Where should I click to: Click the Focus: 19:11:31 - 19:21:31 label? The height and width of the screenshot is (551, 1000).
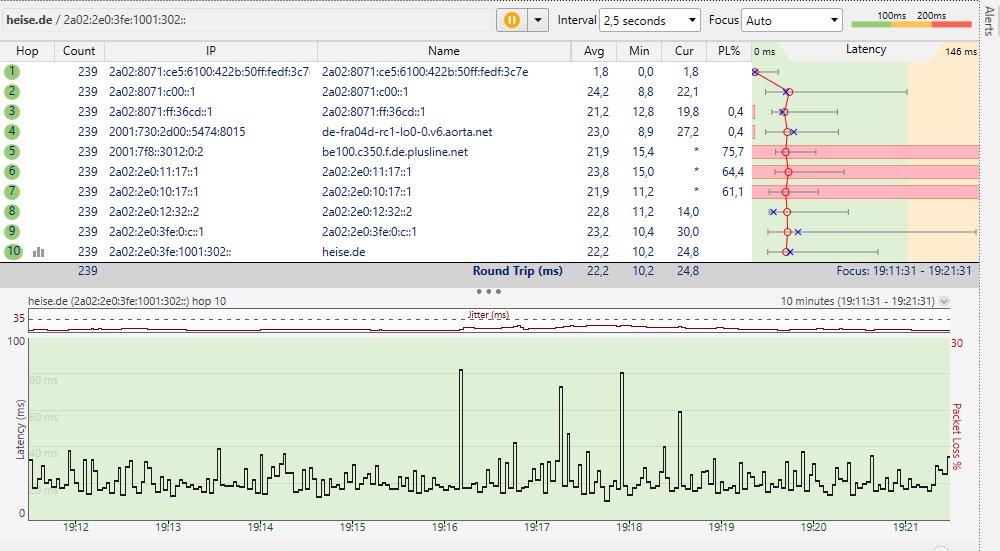click(904, 271)
